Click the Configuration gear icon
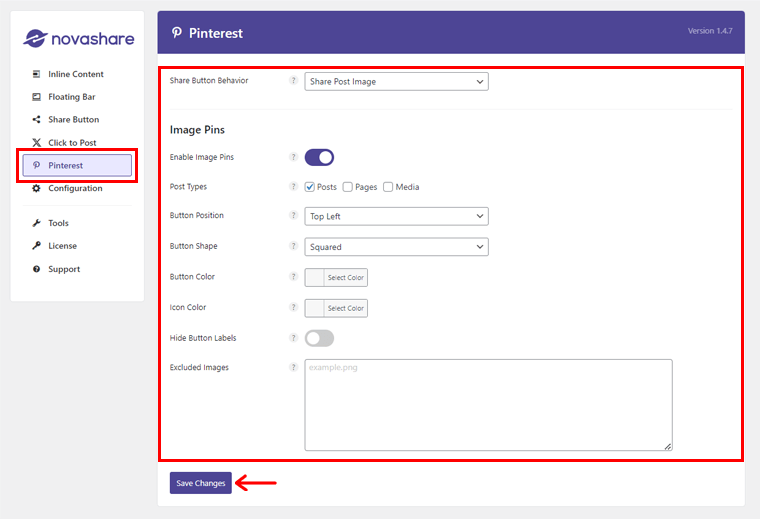The height and width of the screenshot is (519, 760). point(36,188)
